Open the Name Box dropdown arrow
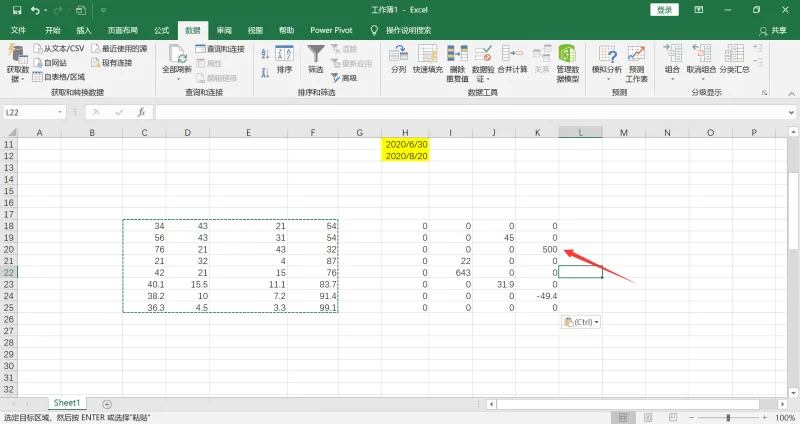800x424 pixels. point(60,112)
